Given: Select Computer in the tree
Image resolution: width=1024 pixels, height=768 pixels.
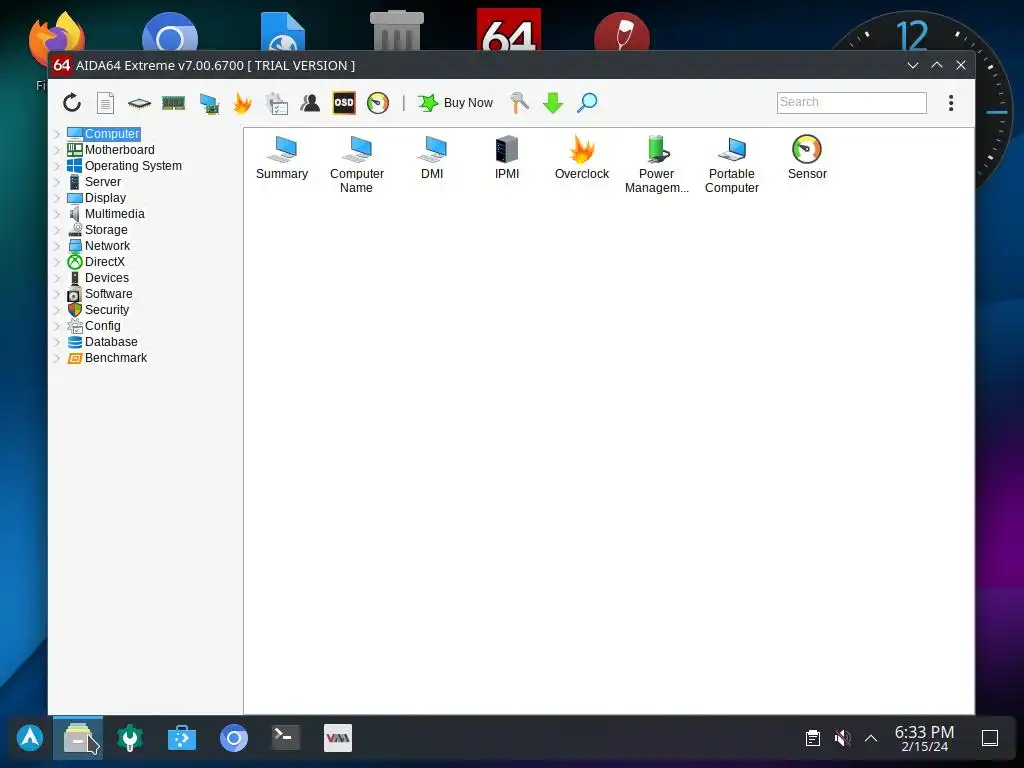Looking at the screenshot, I should click(112, 134).
